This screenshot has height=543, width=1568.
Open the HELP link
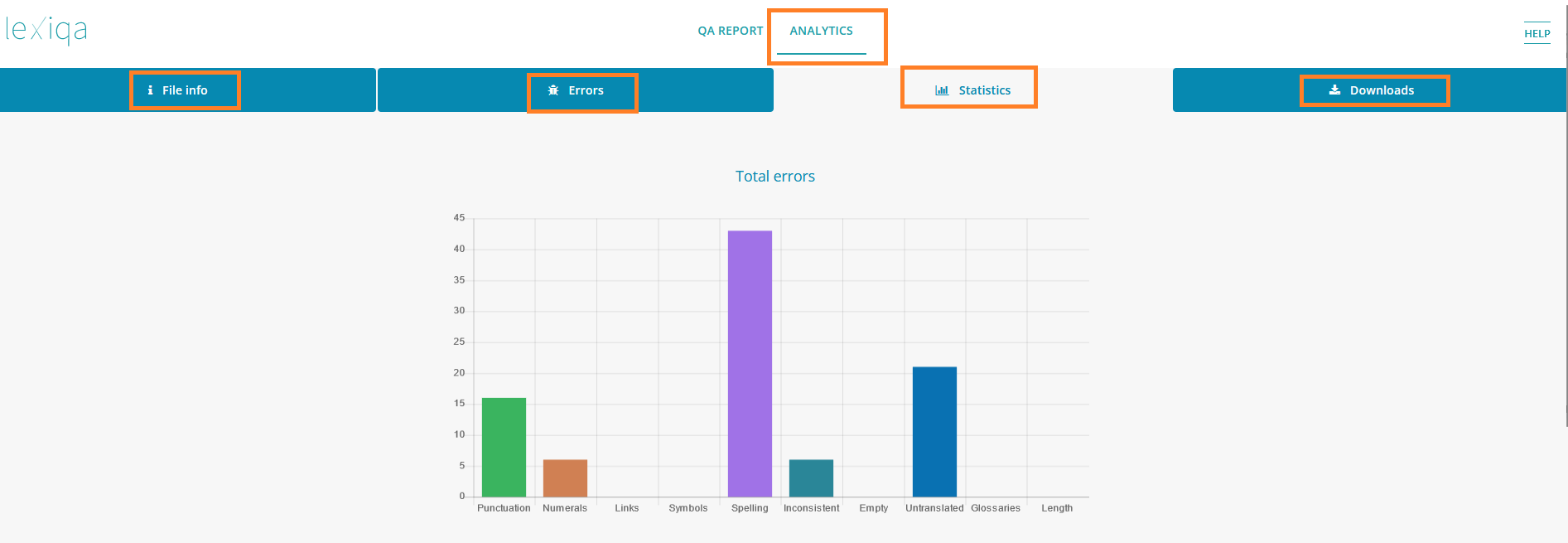pos(1537,34)
